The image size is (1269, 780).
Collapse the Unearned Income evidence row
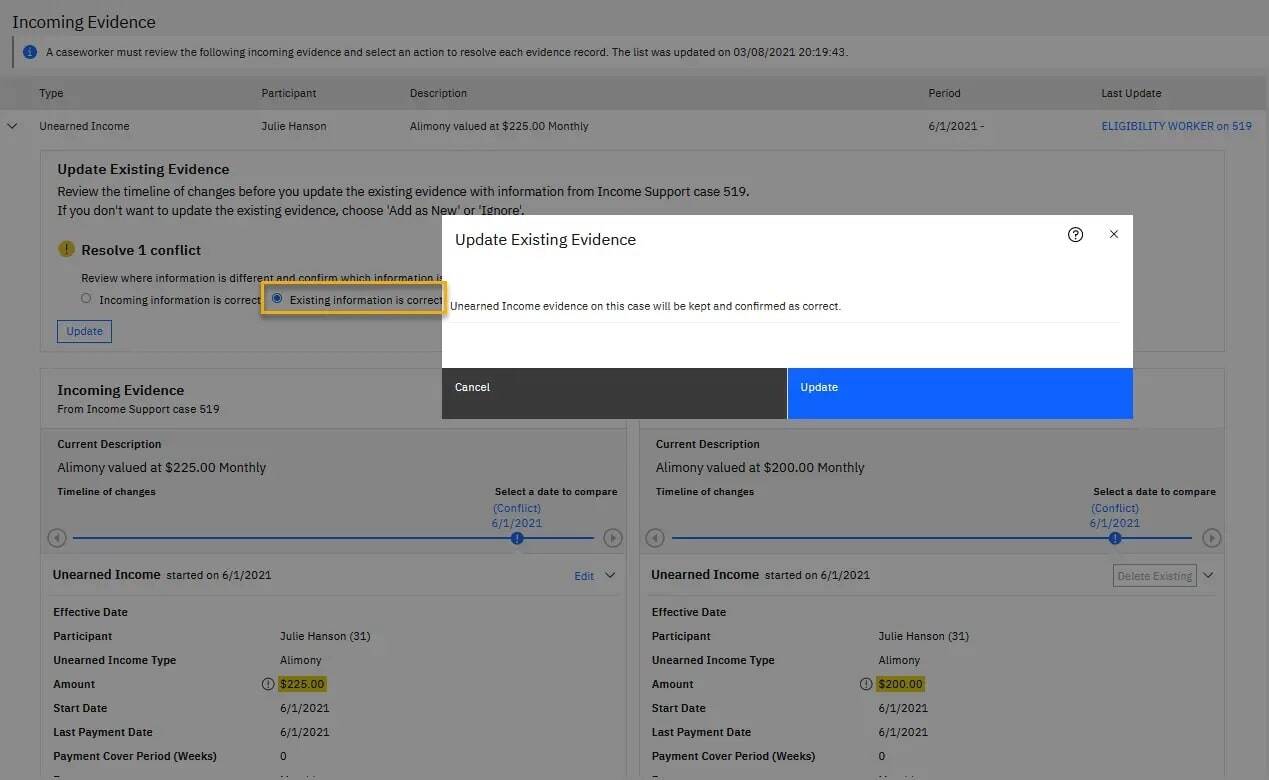tap(12, 126)
